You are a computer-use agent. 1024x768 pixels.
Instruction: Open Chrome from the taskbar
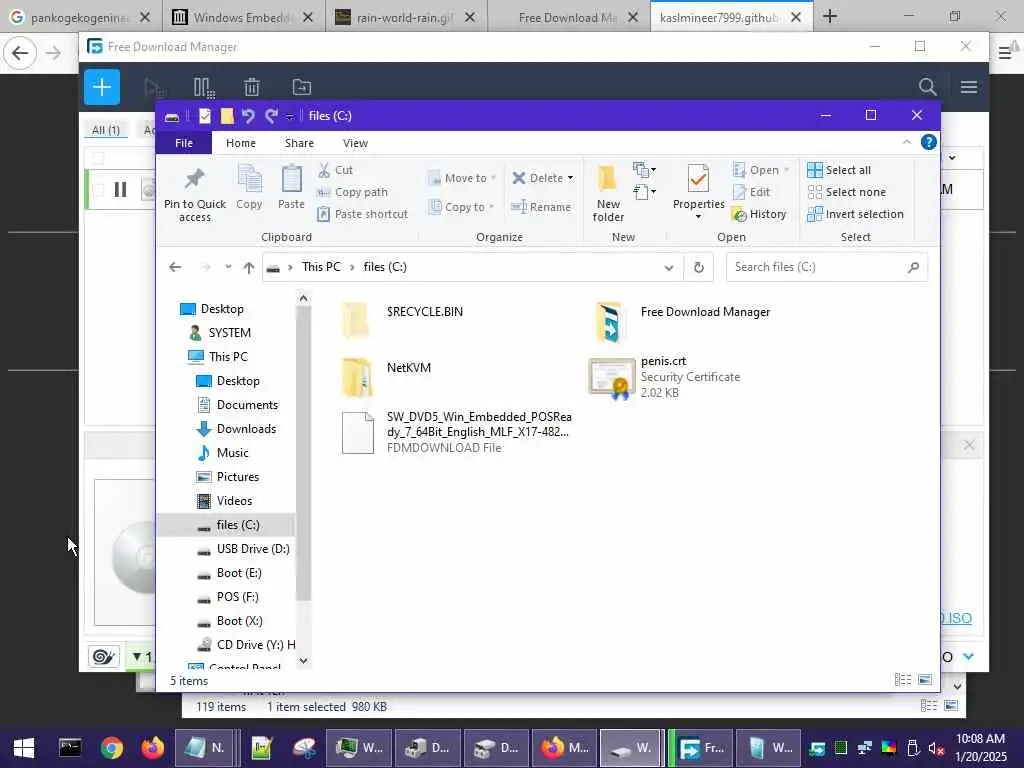(x=112, y=748)
